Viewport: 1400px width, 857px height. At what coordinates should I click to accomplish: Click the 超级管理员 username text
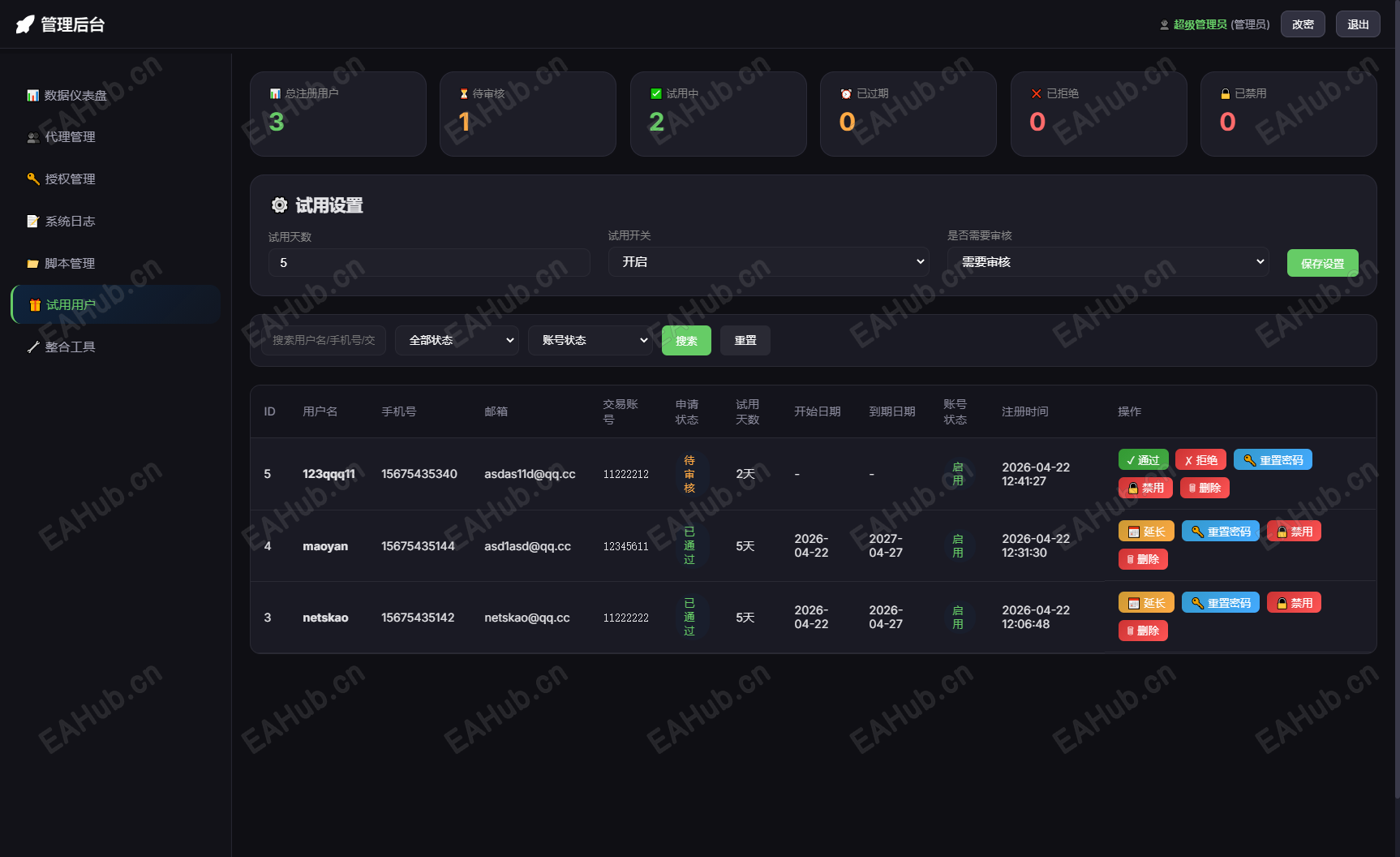click(1200, 25)
